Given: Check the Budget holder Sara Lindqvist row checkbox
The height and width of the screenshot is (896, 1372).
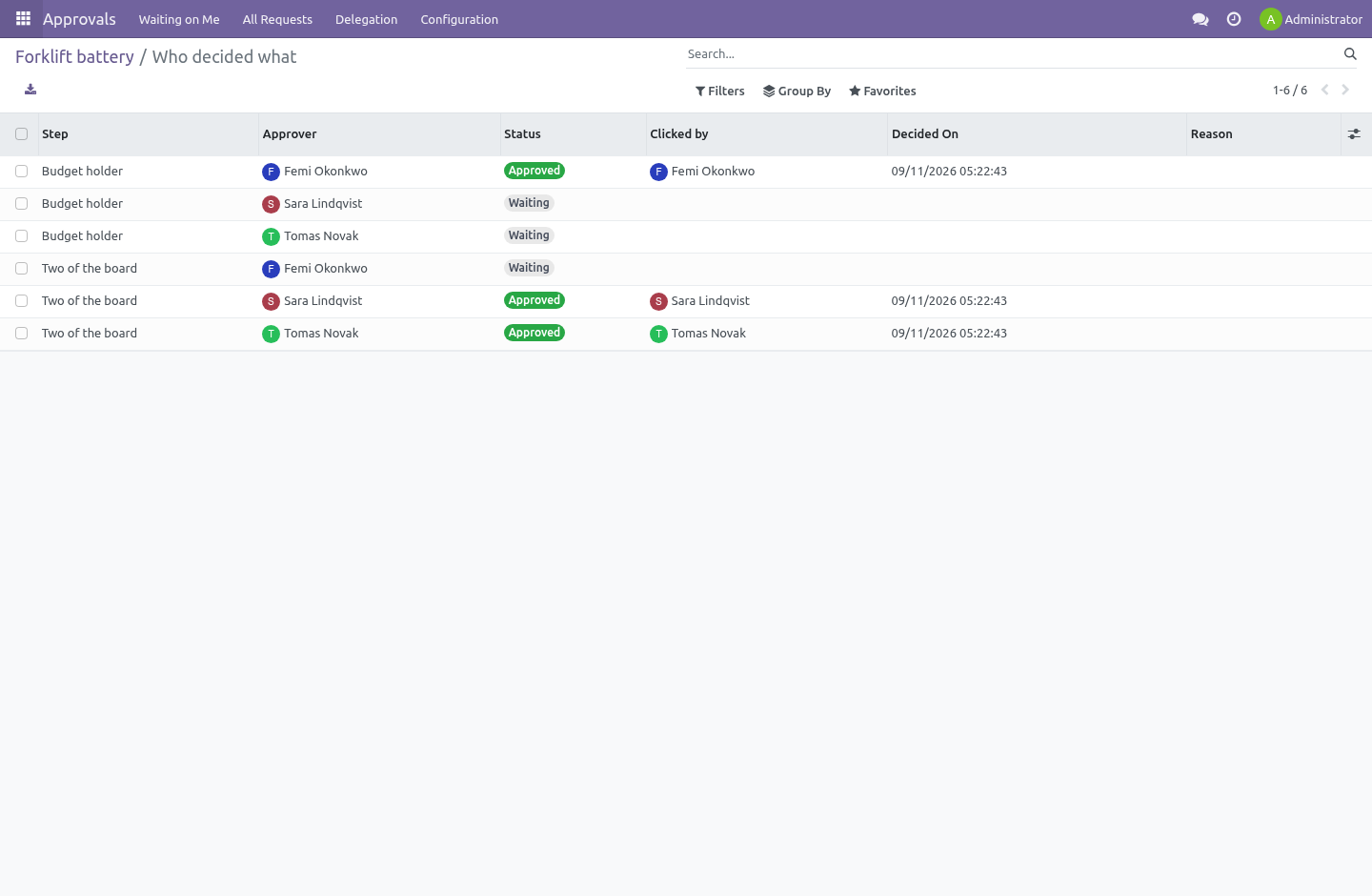Looking at the screenshot, I should pos(21,204).
